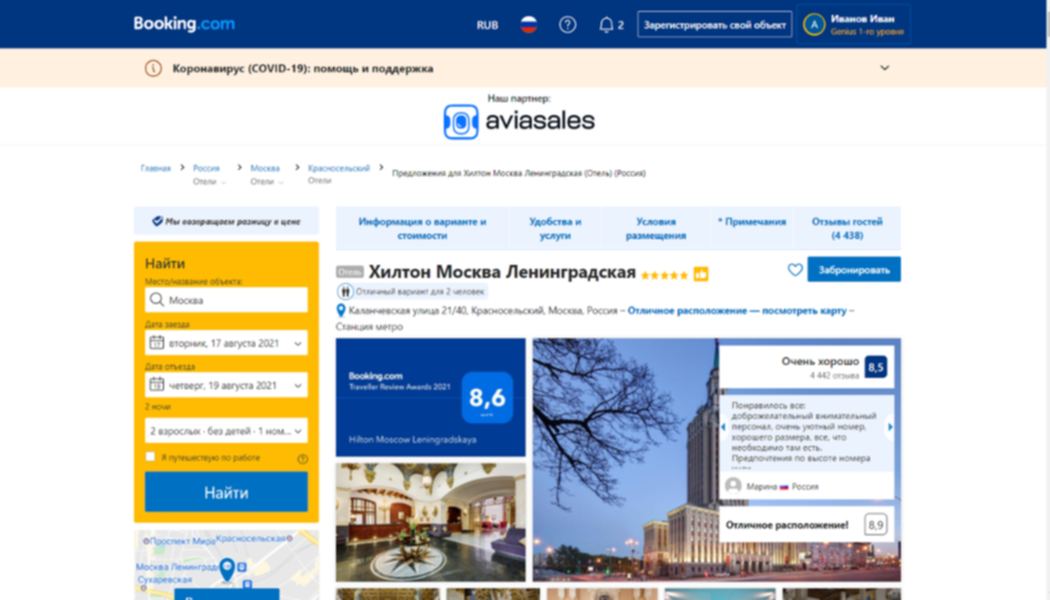Open 'Россия' breadcrumb link

tap(206, 168)
